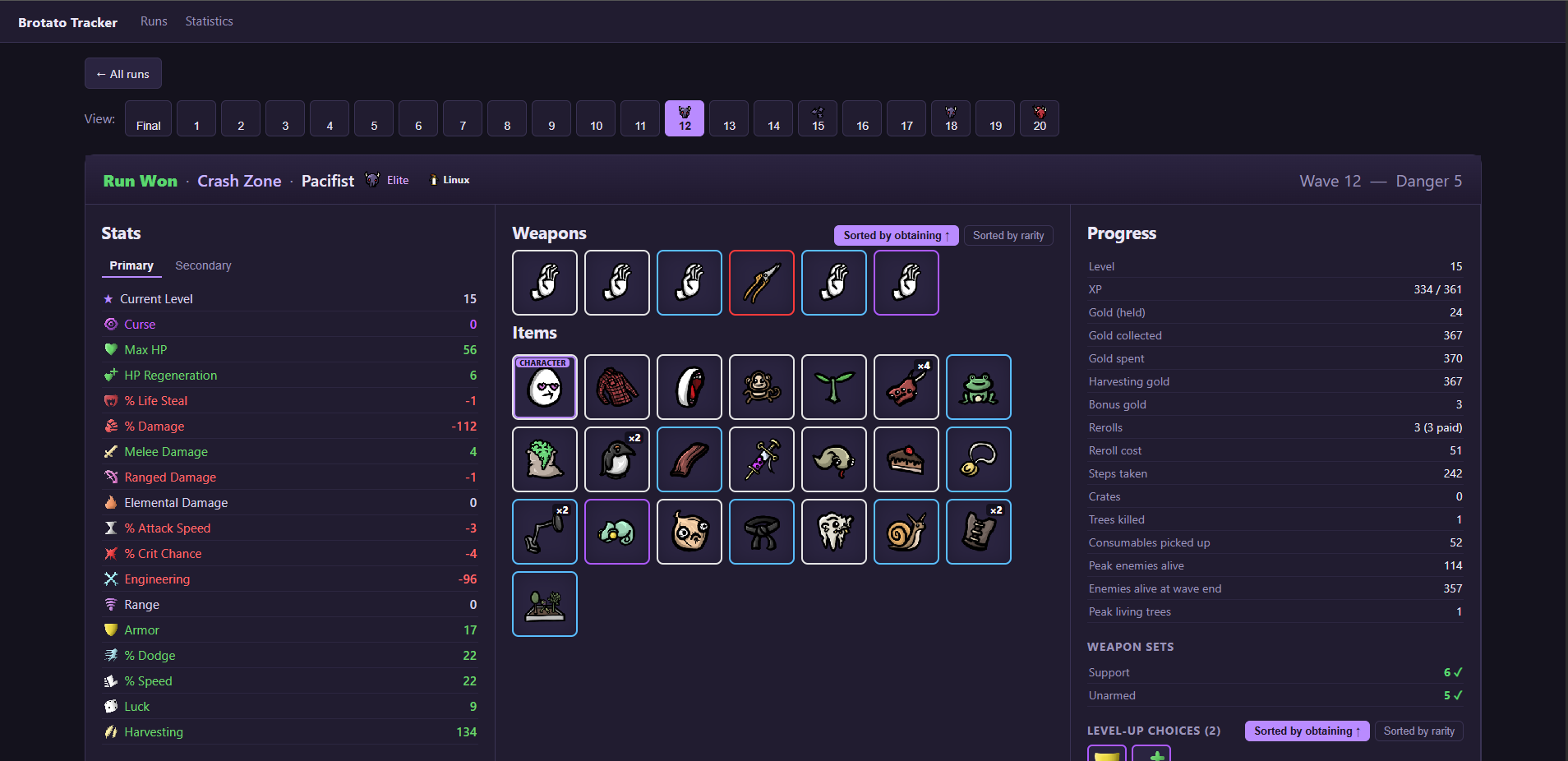
Task: Click the grey fish-head item
Action: (834, 459)
